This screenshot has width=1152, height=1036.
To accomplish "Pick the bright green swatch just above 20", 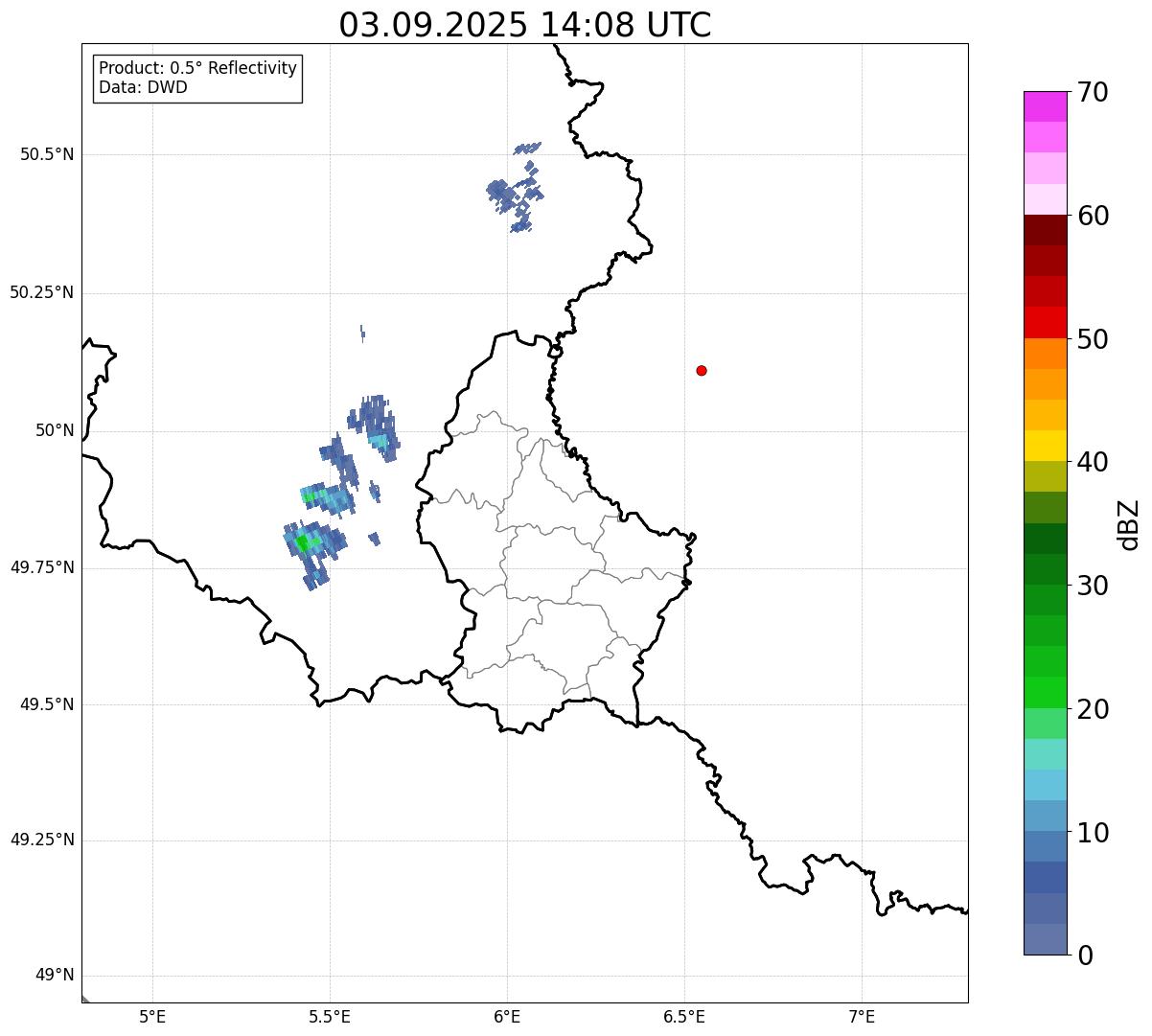I will [x=1046, y=692].
